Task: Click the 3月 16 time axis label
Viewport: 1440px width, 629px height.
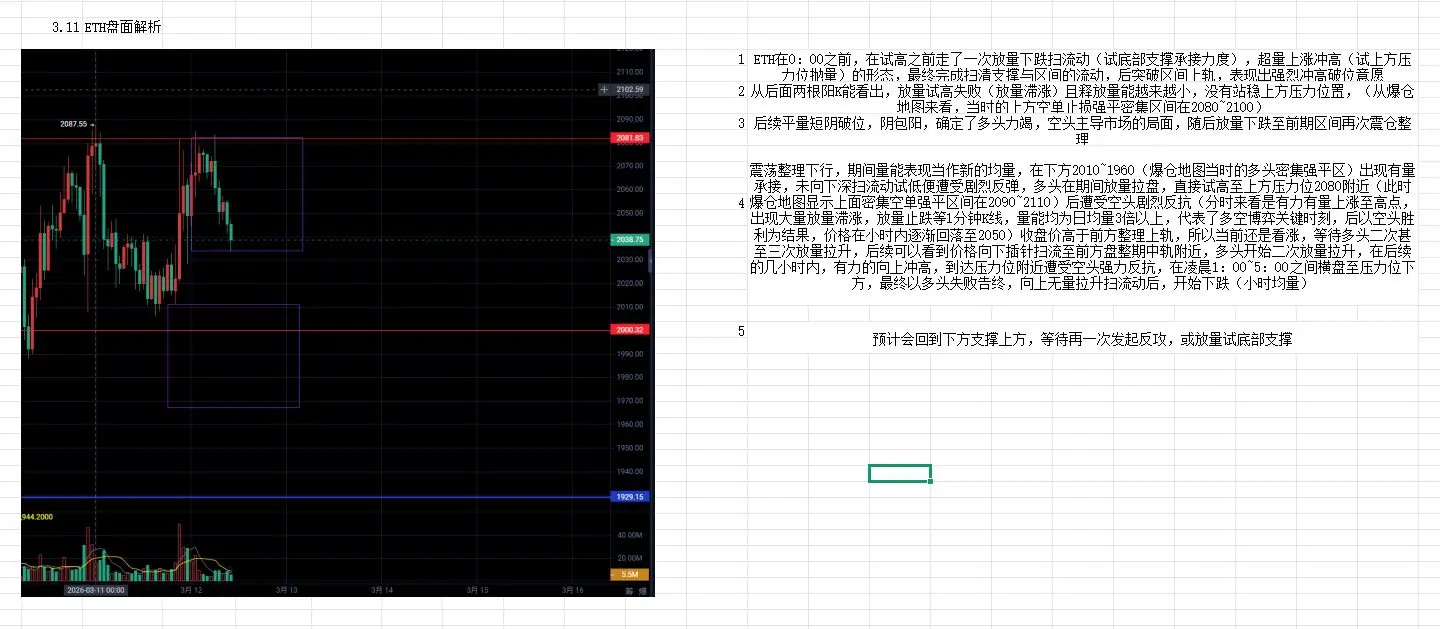Action: (572, 590)
